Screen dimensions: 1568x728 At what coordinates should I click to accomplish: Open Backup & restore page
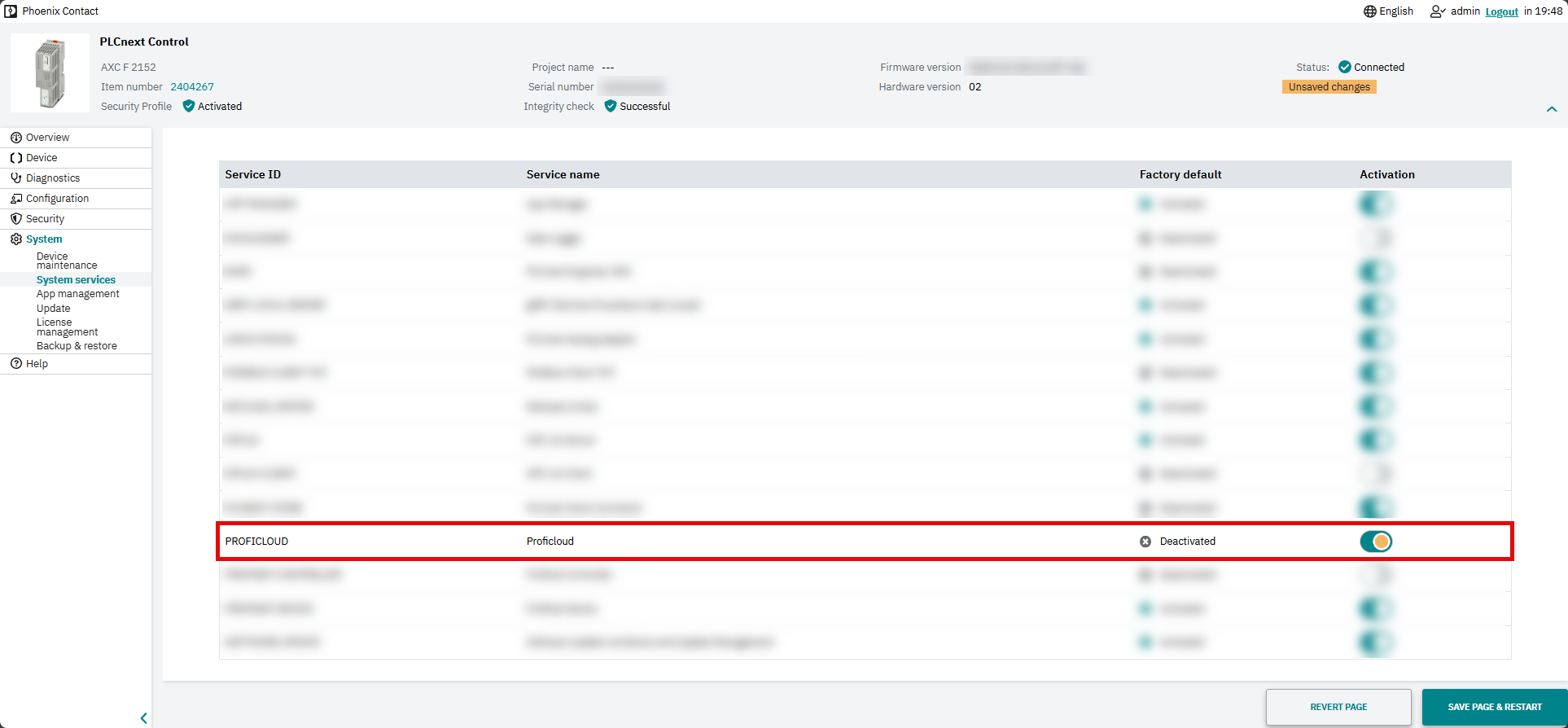pos(77,346)
